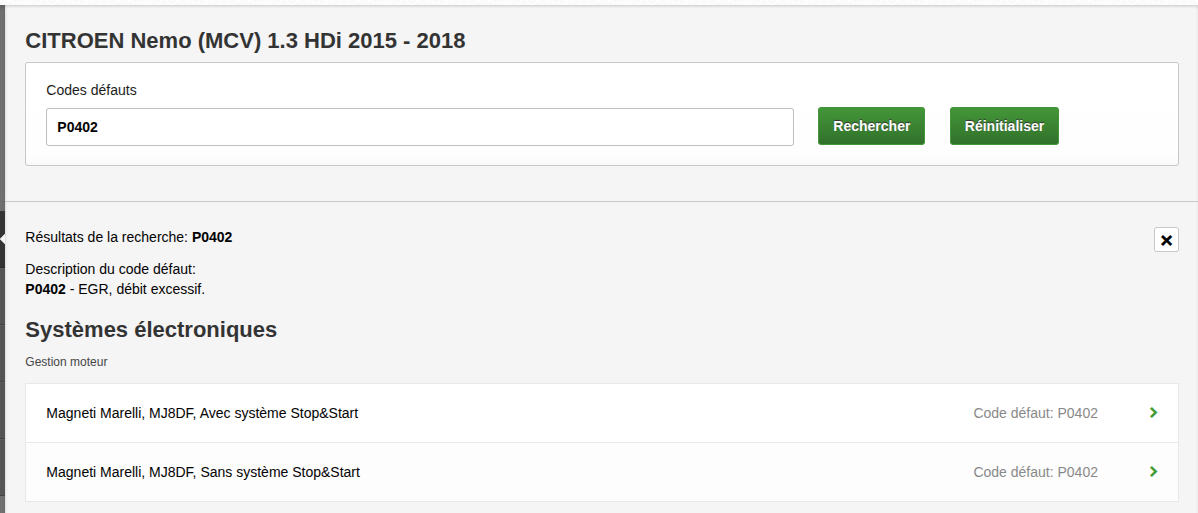The height and width of the screenshot is (513, 1198).
Task: Focus the Codes défauts input field
Action: (420, 127)
